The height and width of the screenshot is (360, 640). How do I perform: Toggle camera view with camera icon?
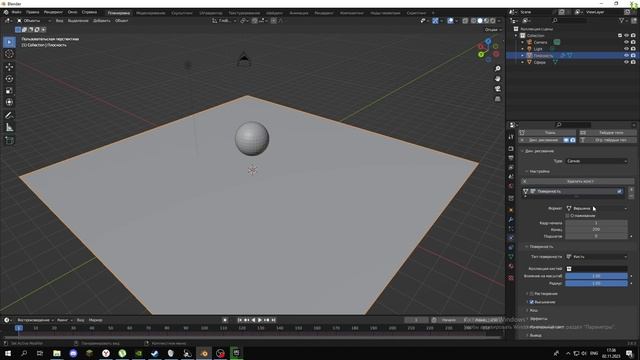[498, 89]
